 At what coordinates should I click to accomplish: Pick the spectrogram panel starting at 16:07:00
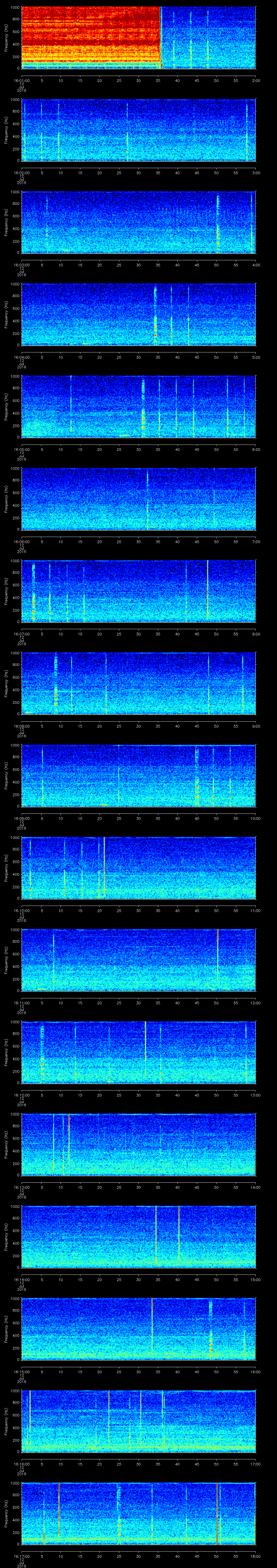(x=139, y=591)
